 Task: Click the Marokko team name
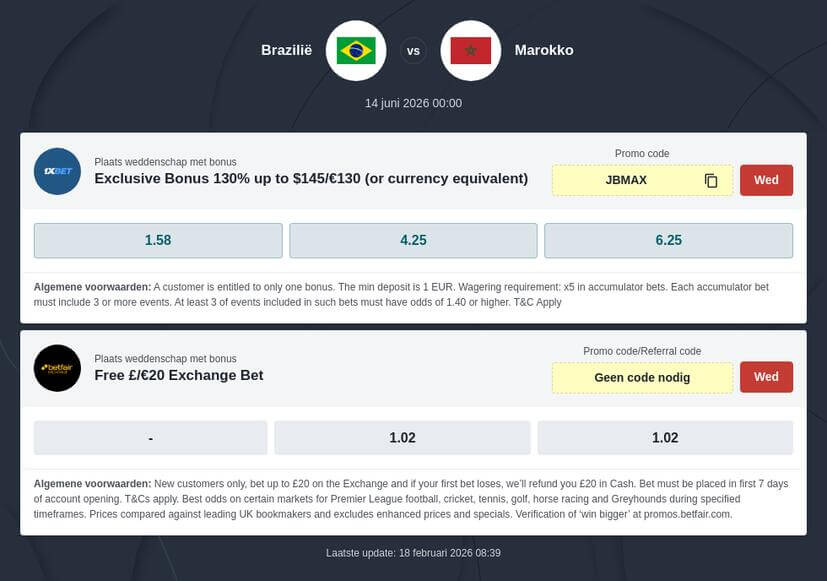point(544,50)
